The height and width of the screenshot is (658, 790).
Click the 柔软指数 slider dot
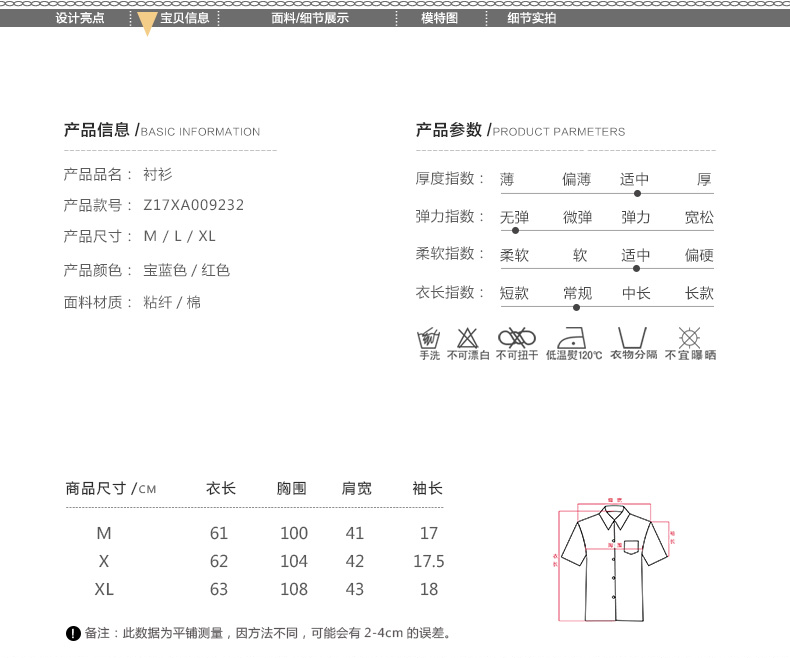click(x=636, y=269)
